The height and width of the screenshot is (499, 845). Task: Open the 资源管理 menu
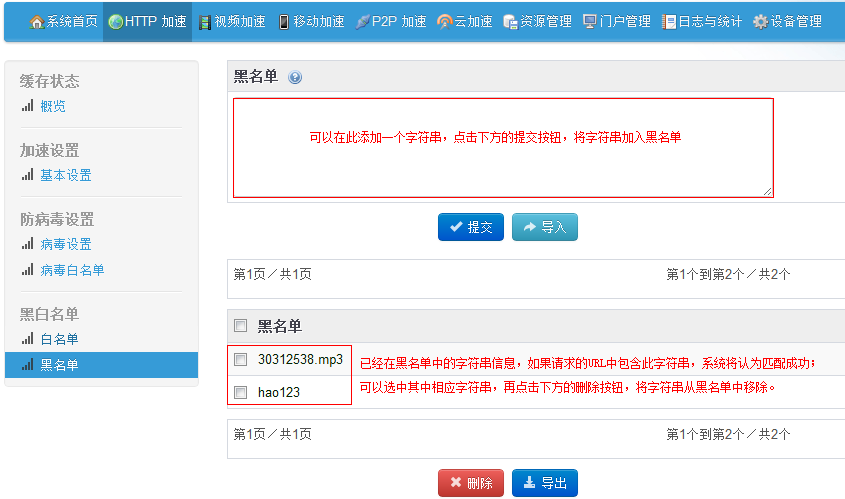538,22
